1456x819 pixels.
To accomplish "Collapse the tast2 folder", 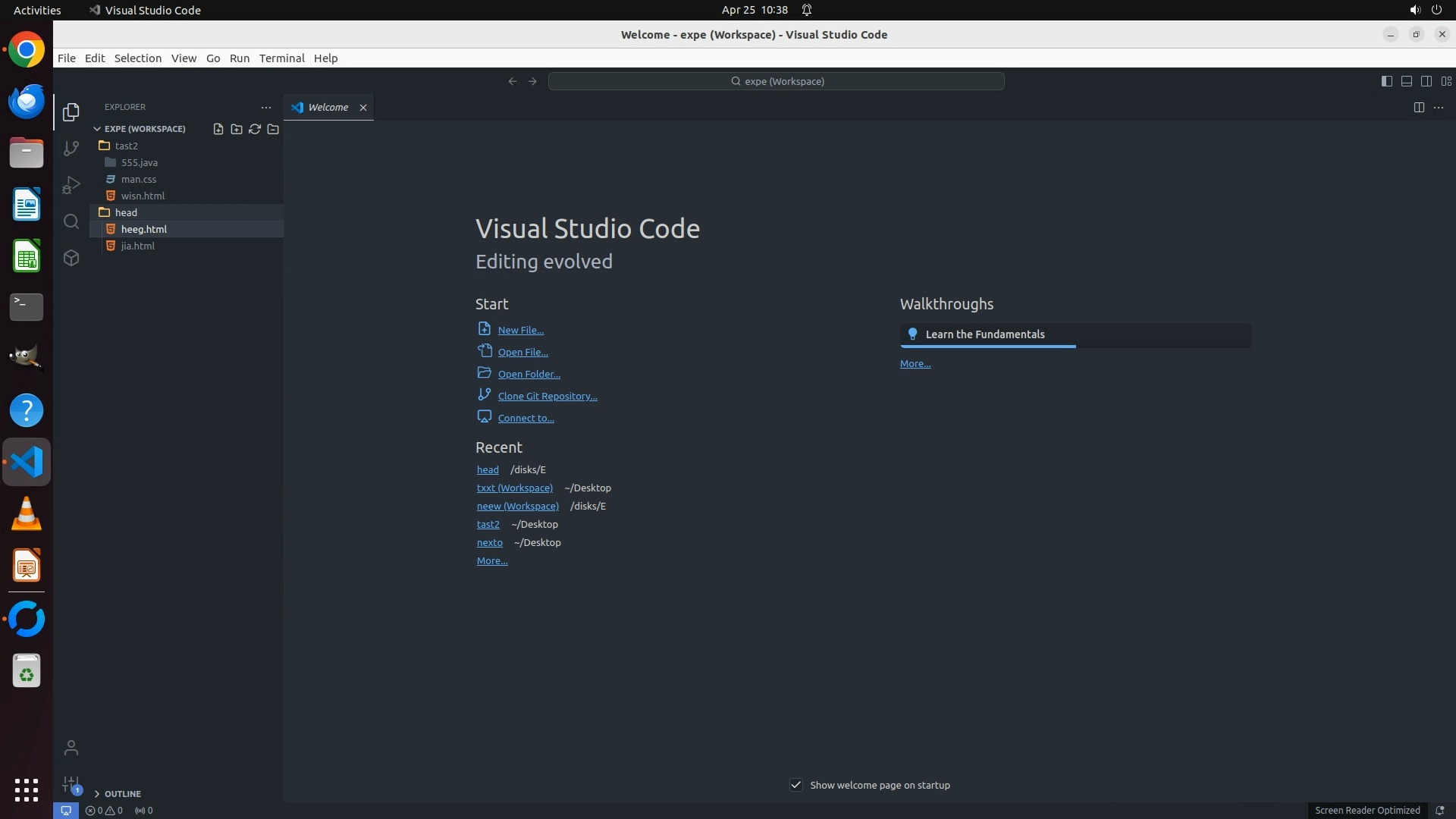I will point(126,146).
